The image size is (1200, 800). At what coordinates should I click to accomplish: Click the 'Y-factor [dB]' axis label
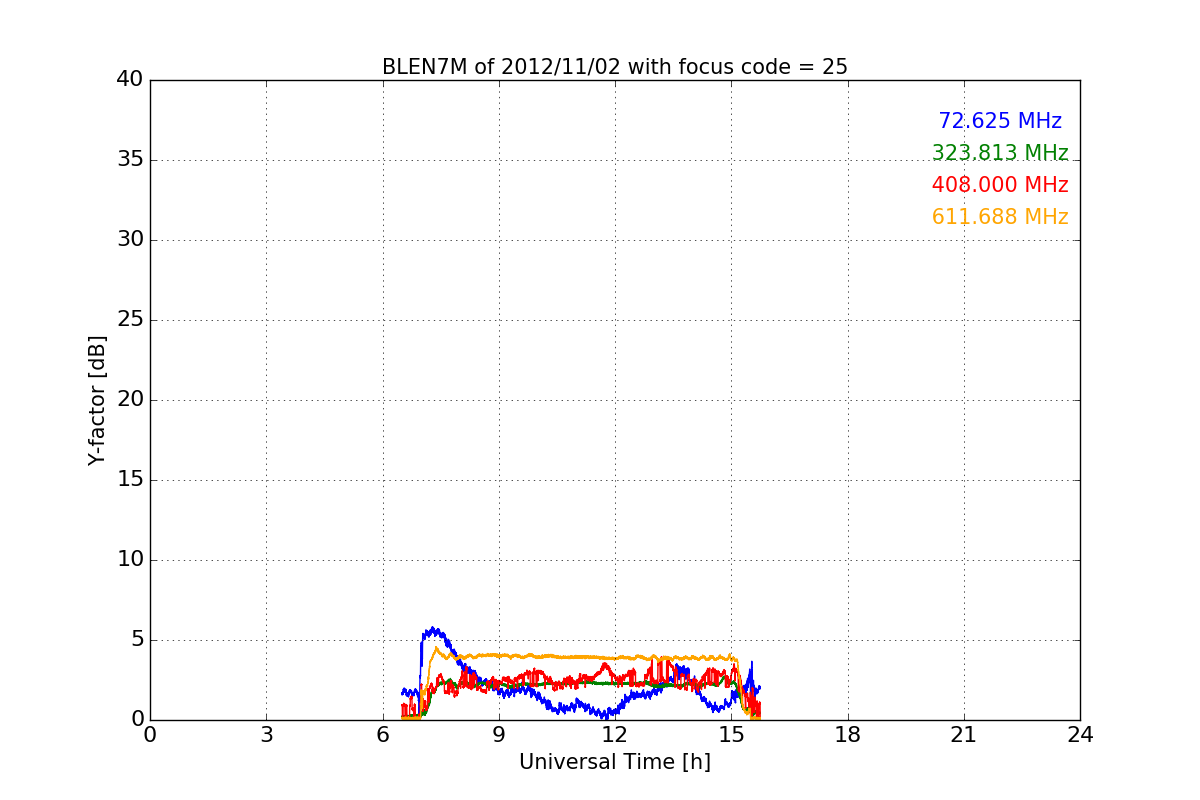[97, 400]
